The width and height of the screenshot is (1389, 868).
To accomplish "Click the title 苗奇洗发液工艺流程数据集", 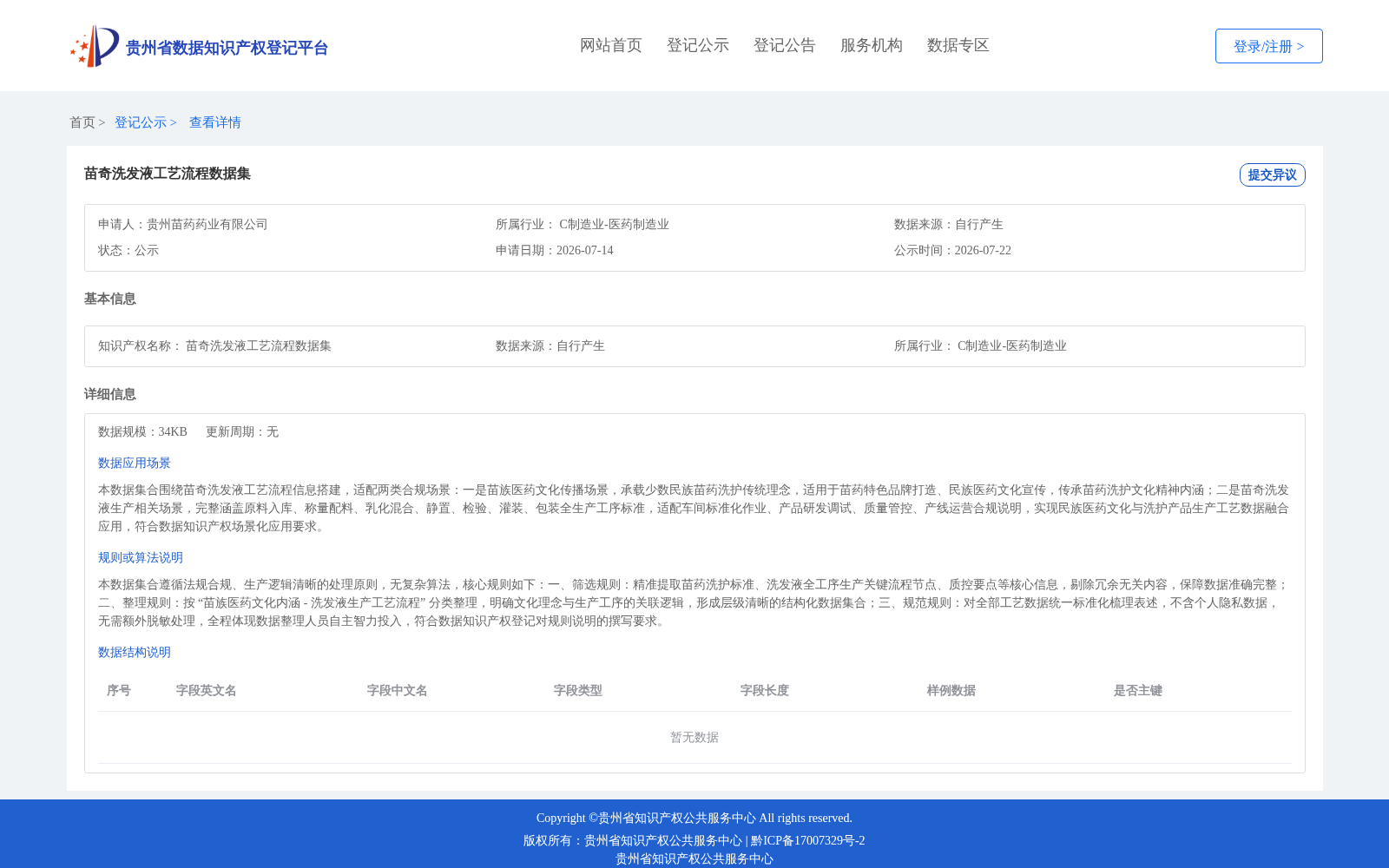I will pos(168,174).
